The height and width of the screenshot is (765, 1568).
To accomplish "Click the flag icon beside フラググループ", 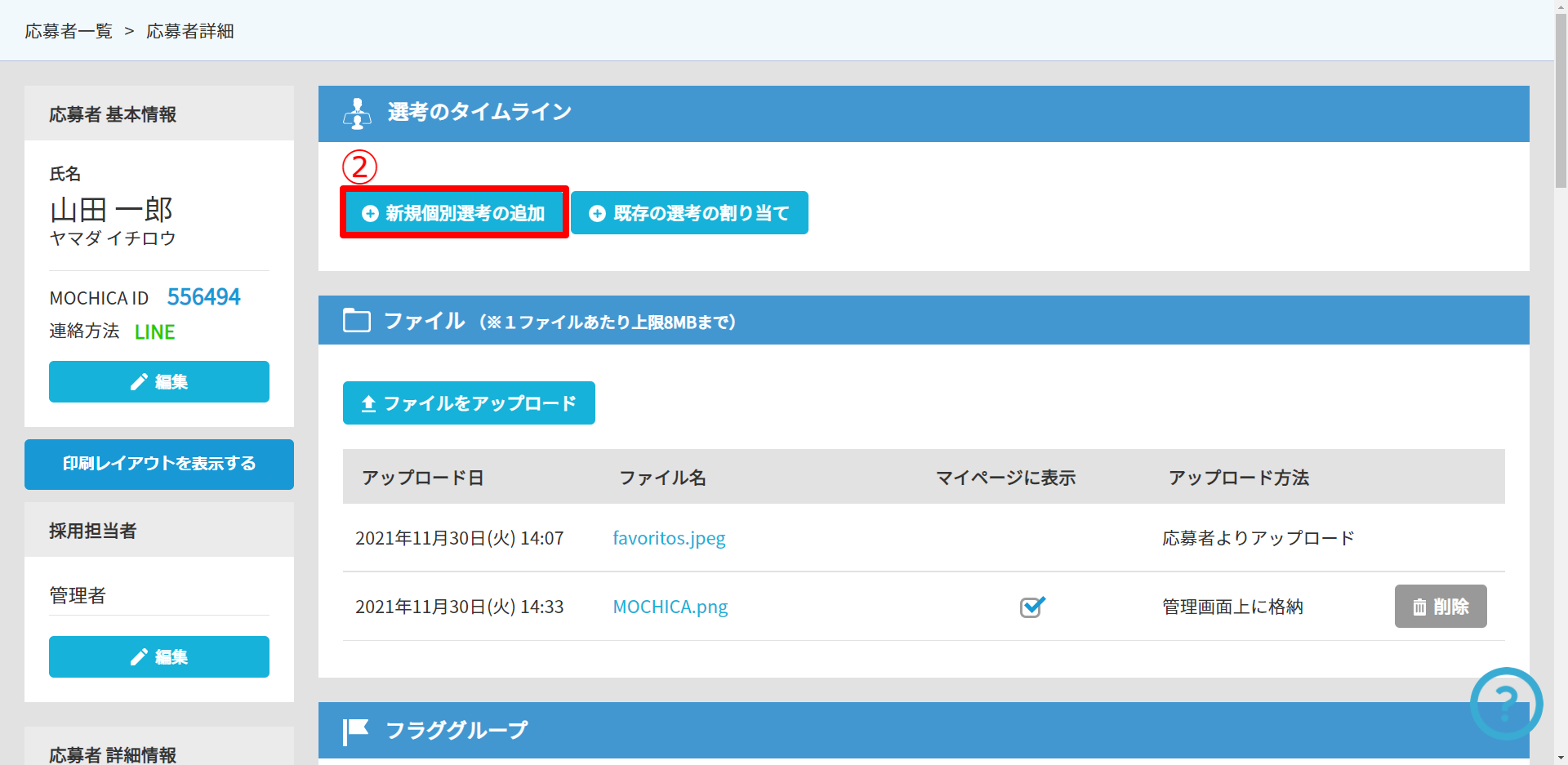I will click(356, 731).
